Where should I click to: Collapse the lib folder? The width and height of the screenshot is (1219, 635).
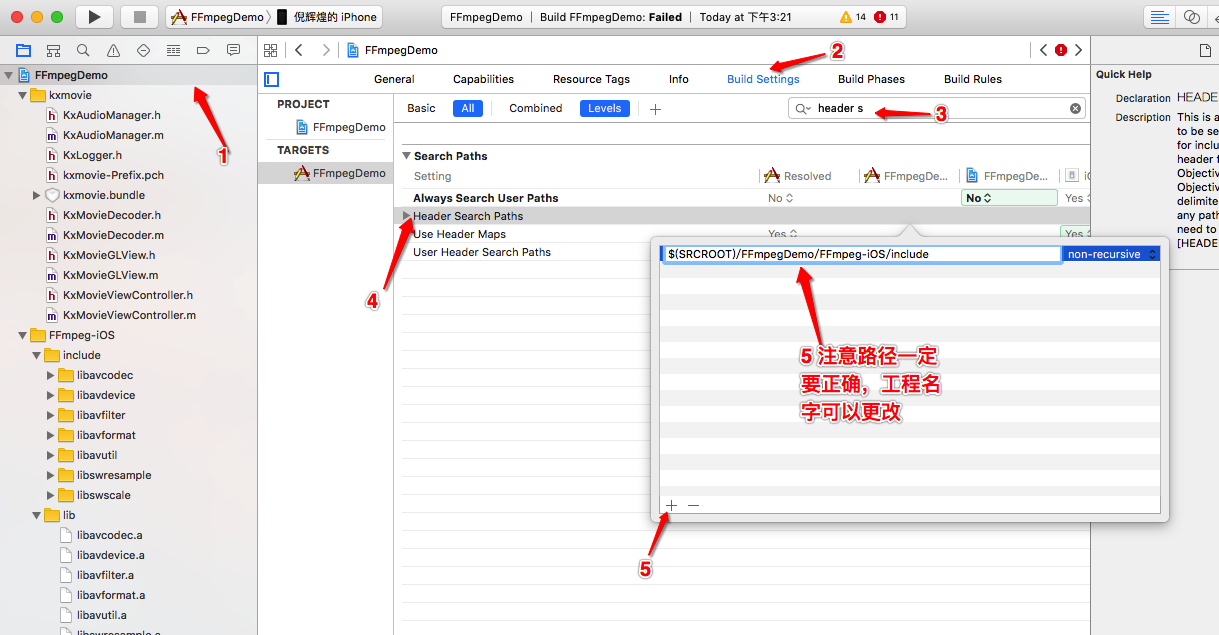pos(36,515)
